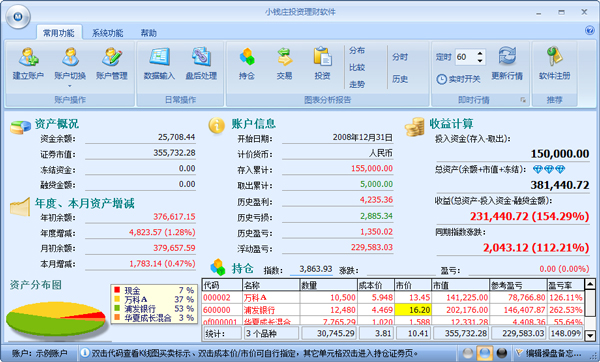Screen dimensions: 600x362
Task: Open the 数据输入 tool
Action: (159, 57)
